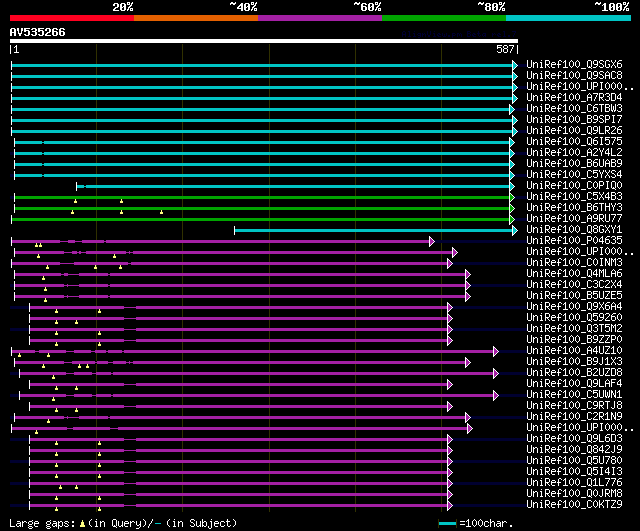
Task: Open hit UniRef100_Q9SAC8
Action: coord(574,76)
